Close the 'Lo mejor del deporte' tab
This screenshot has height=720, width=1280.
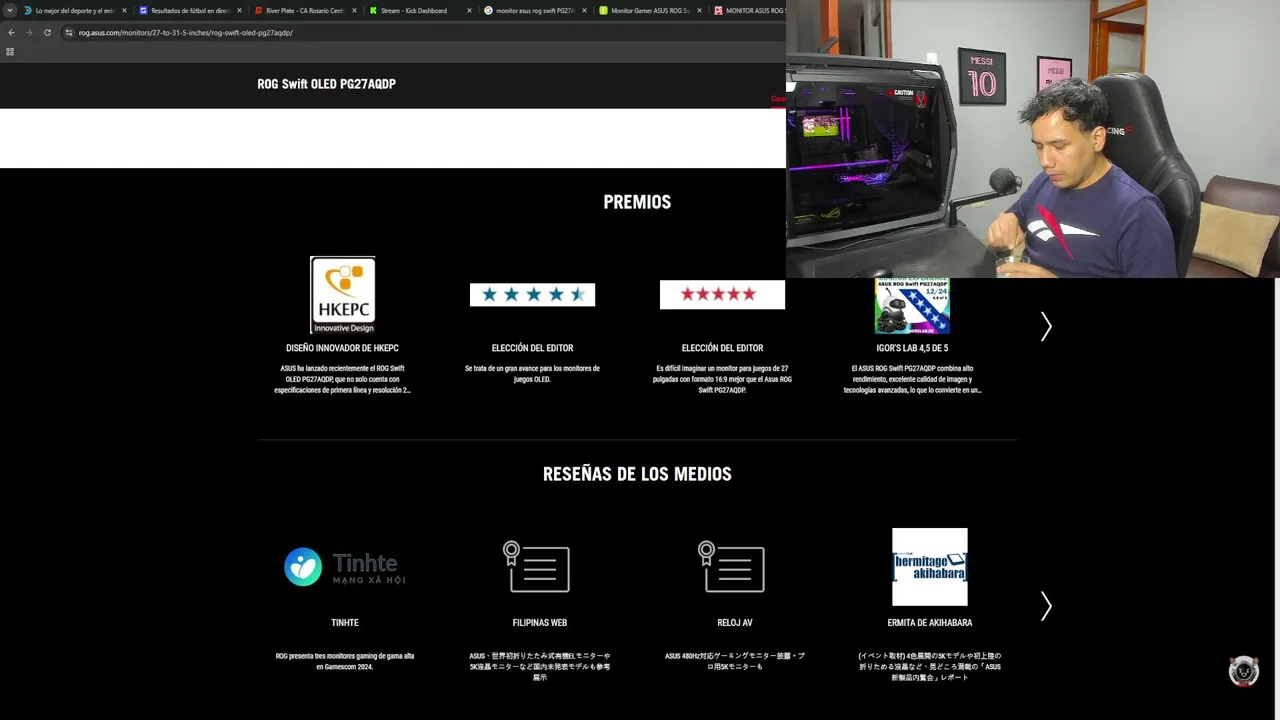(125, 11)
